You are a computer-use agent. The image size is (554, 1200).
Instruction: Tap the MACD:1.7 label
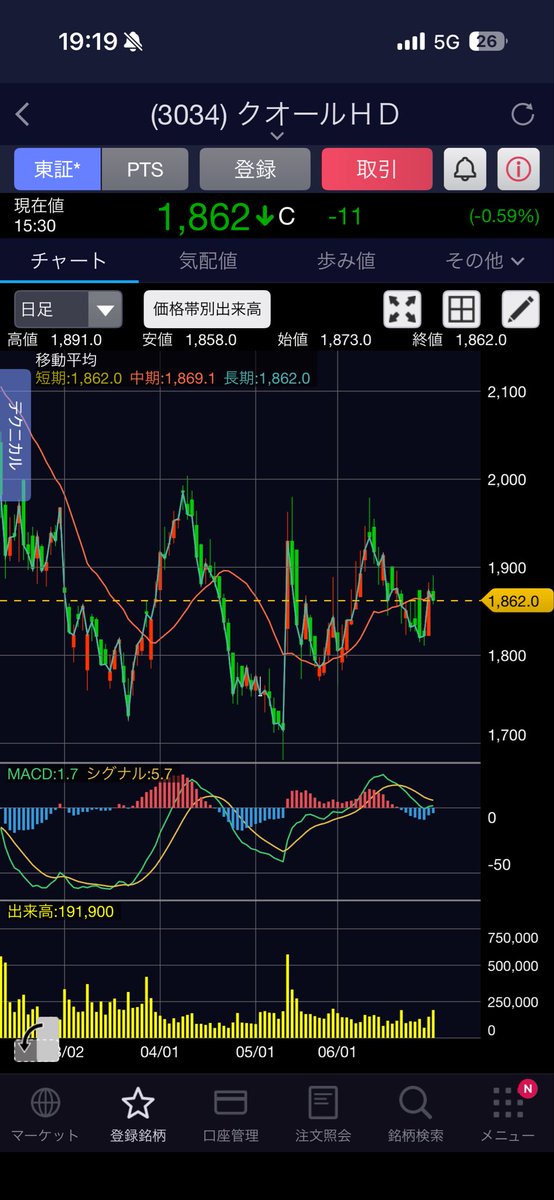(43, 773)
